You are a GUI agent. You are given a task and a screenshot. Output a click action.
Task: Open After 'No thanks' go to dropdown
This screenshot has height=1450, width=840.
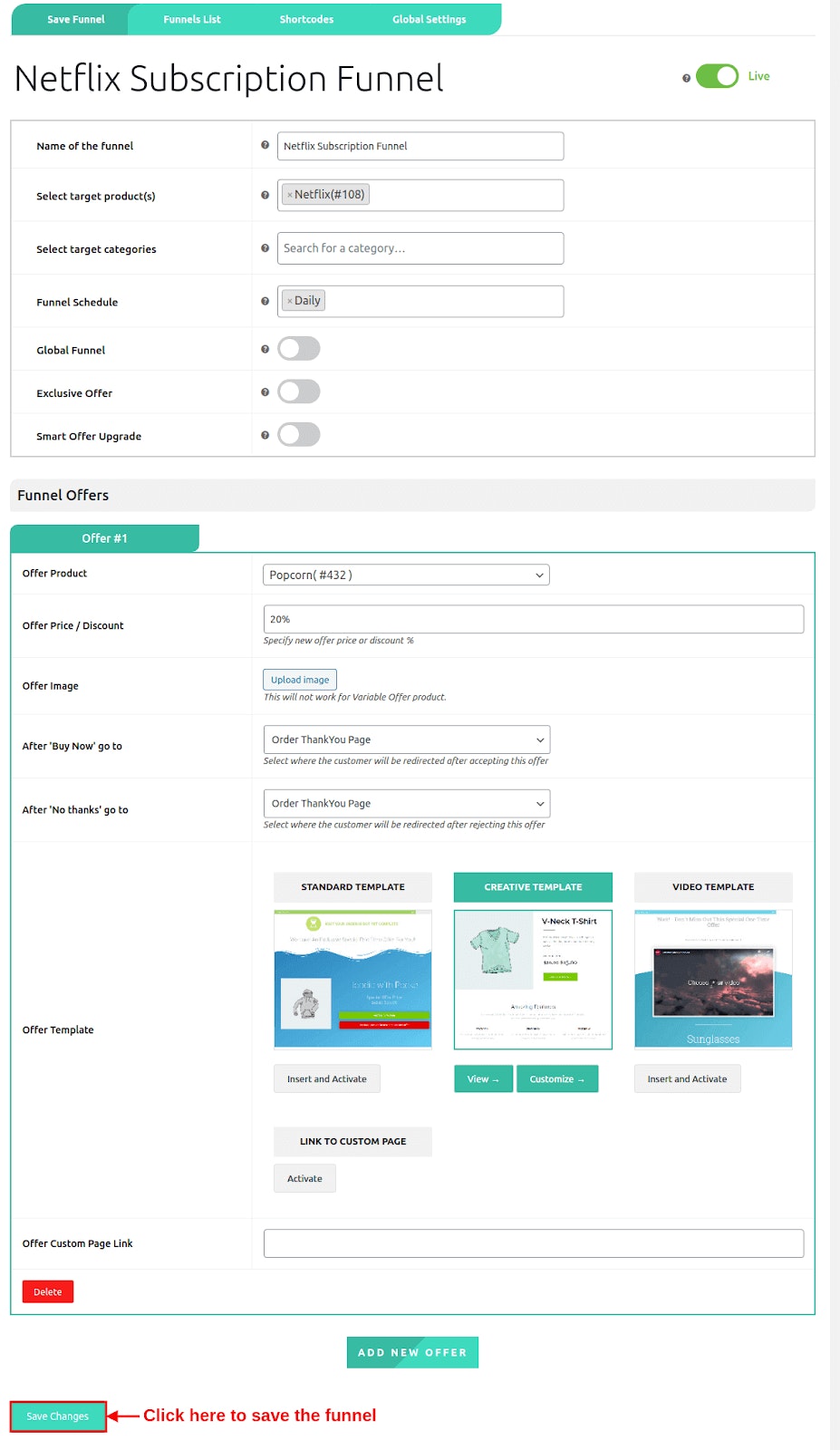point(407,803)
